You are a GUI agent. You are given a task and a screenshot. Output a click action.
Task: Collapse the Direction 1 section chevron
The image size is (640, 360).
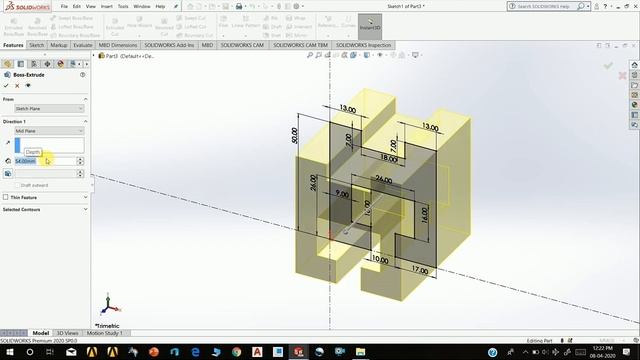pos(85,122)
